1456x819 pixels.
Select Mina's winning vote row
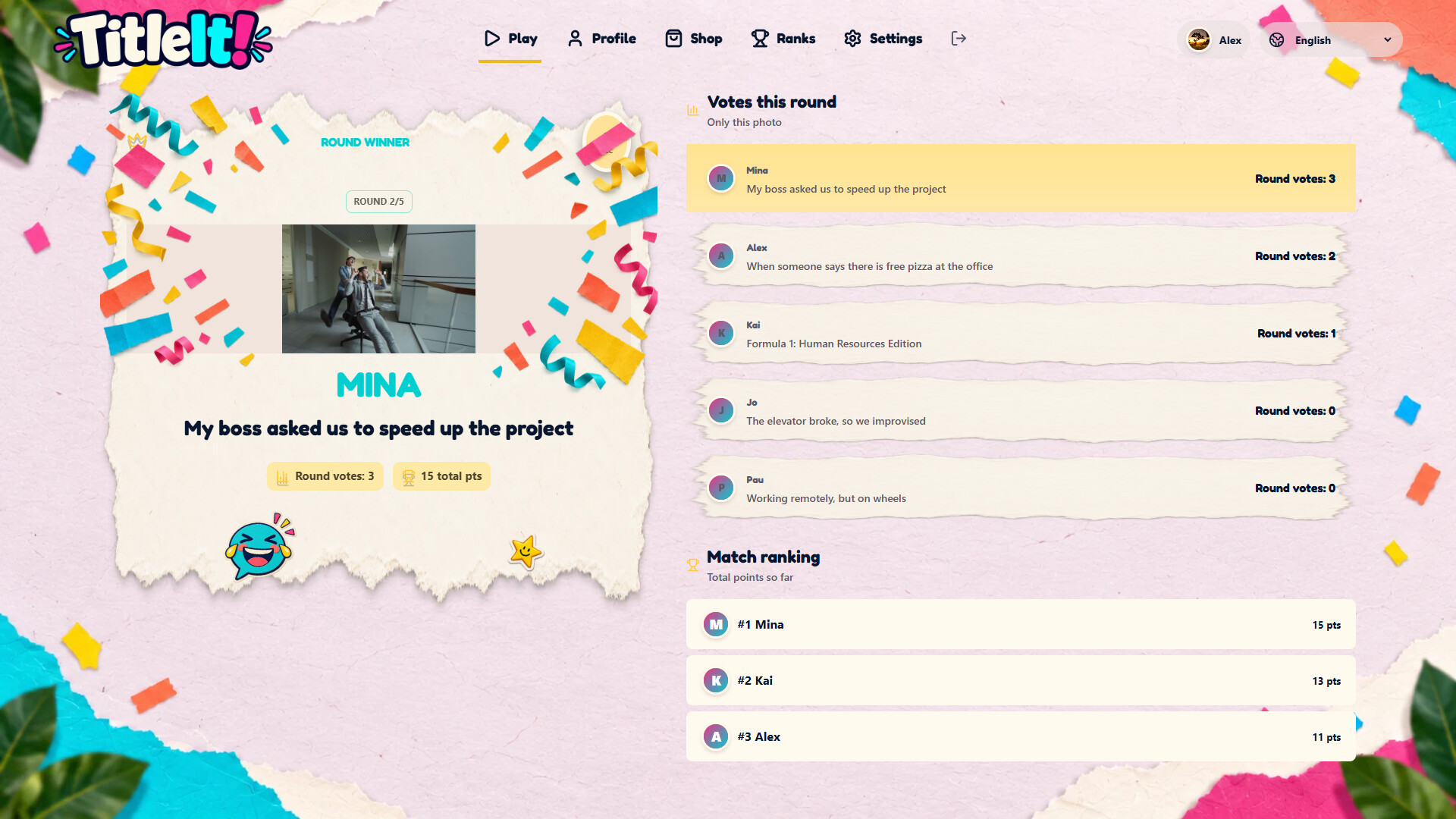pyautogui.click(x=1021, y=178)
